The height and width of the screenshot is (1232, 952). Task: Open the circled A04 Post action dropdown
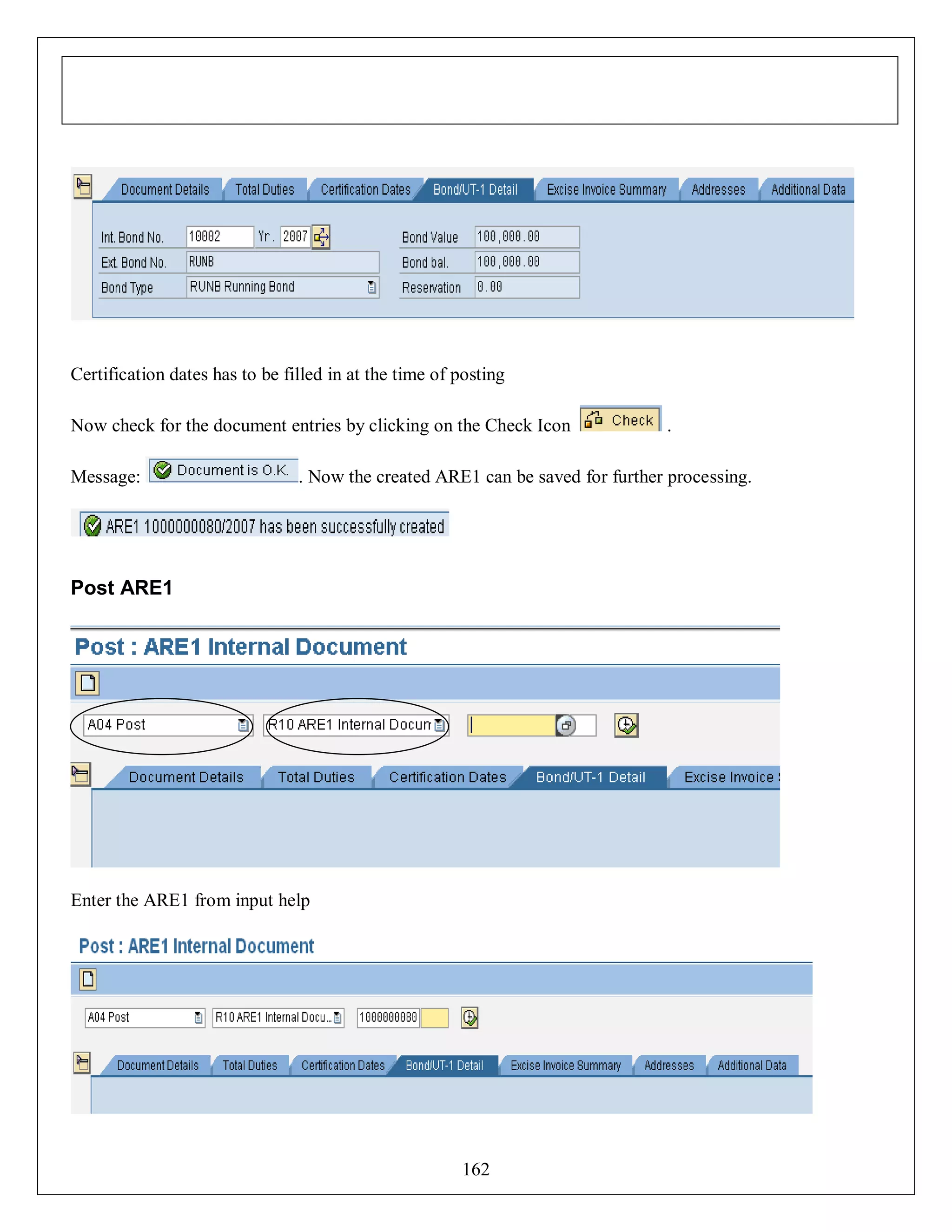243,725
